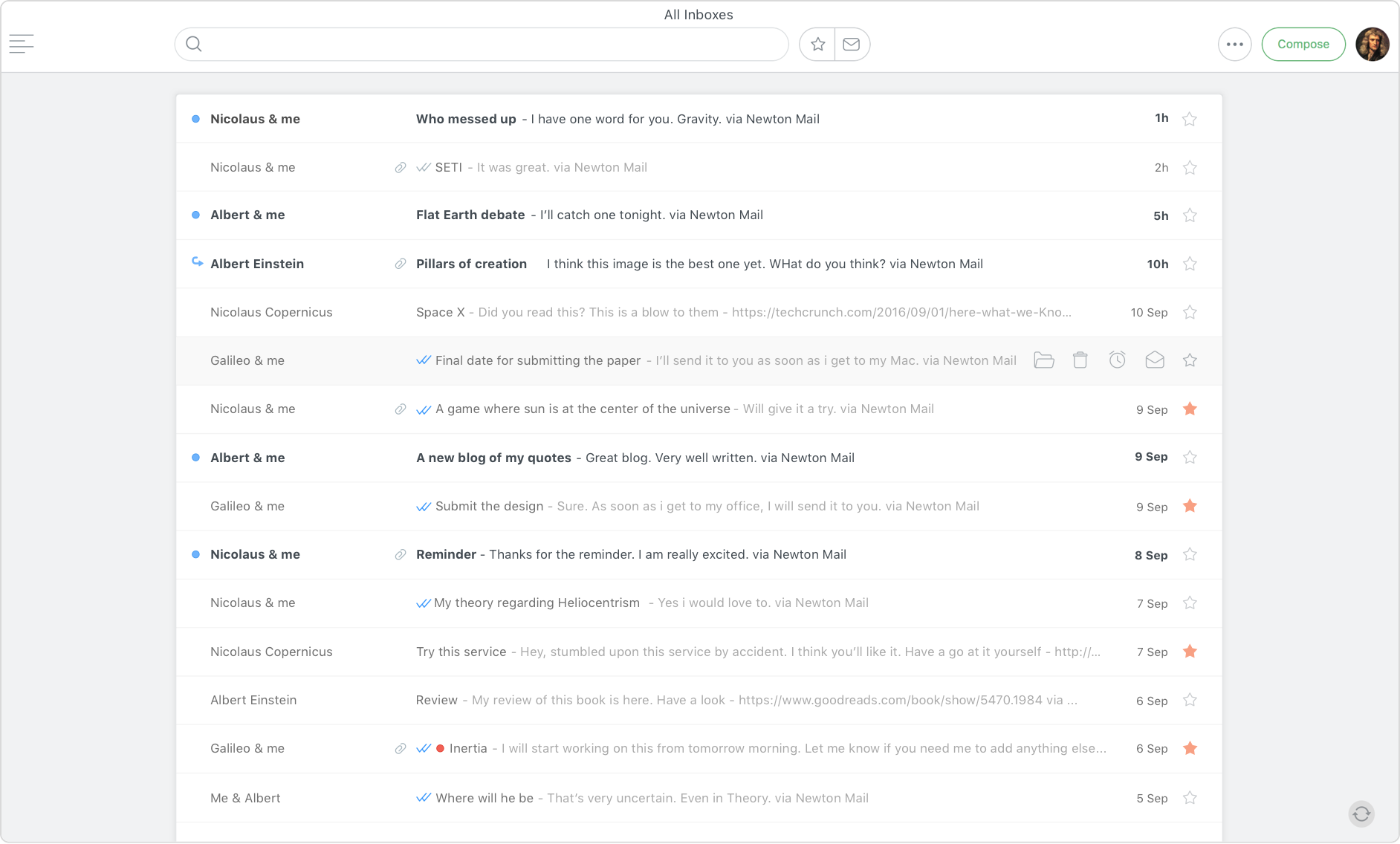1400x844 pixels.
Task: Star the "Who messed up" conversation
Action: coord(1190,118)
